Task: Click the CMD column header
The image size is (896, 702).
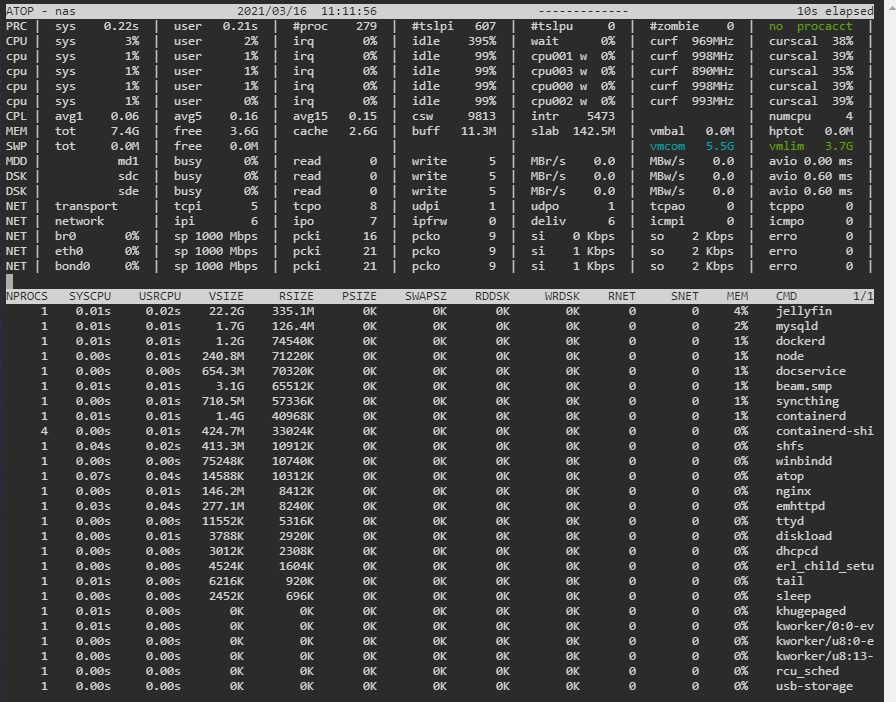Action: click(x=786, y=296)
